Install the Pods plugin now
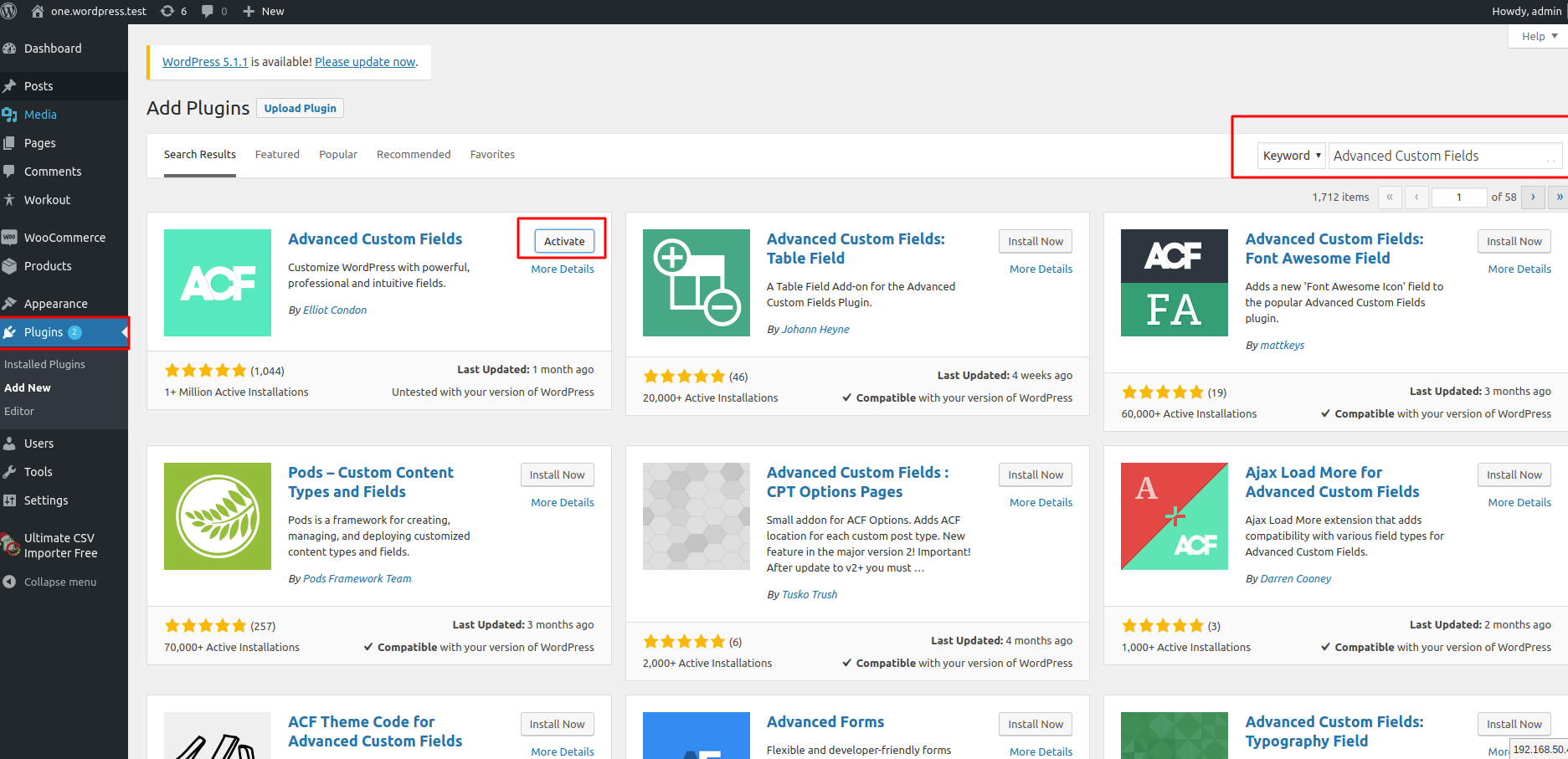Viewport: 1568px width, 759px height. pyautogui.click(x=557, y=474)
